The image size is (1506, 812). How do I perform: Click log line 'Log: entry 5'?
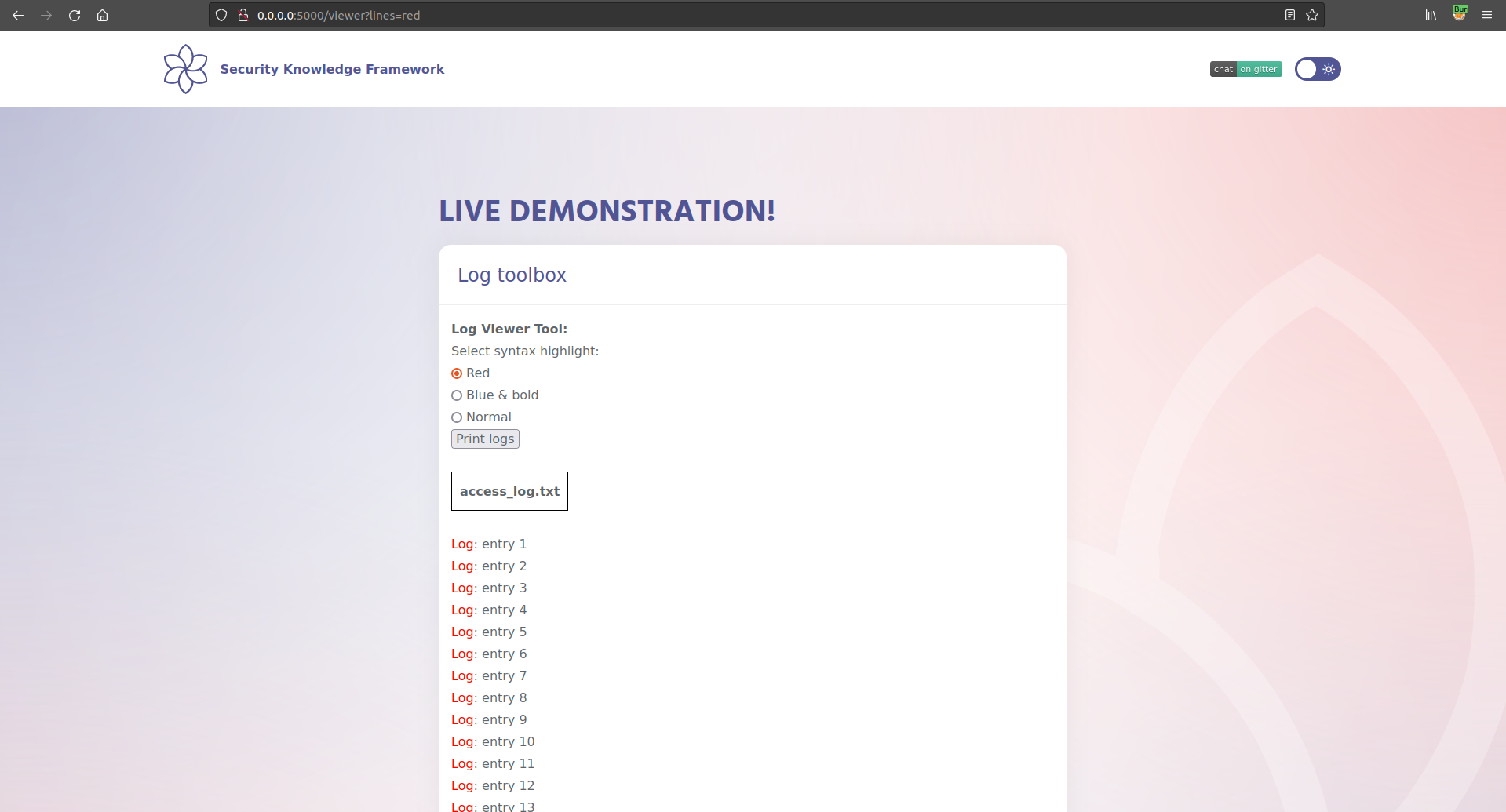coord(489,632)
